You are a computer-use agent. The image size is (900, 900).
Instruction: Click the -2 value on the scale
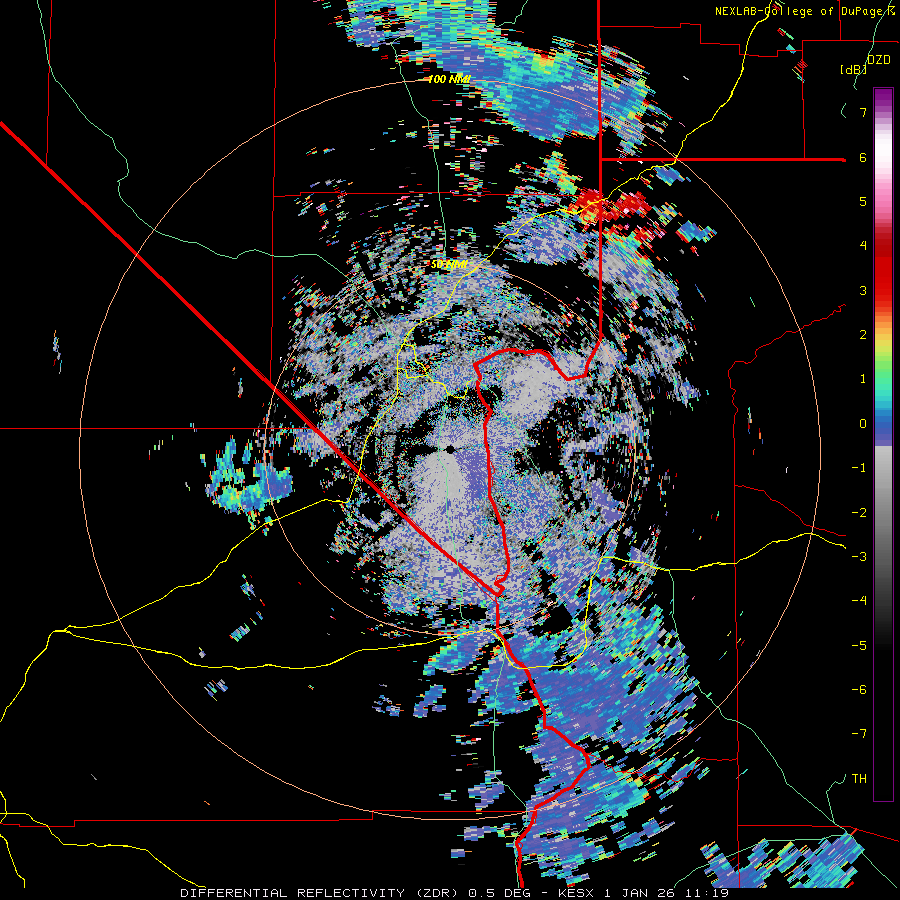(859, 513)
